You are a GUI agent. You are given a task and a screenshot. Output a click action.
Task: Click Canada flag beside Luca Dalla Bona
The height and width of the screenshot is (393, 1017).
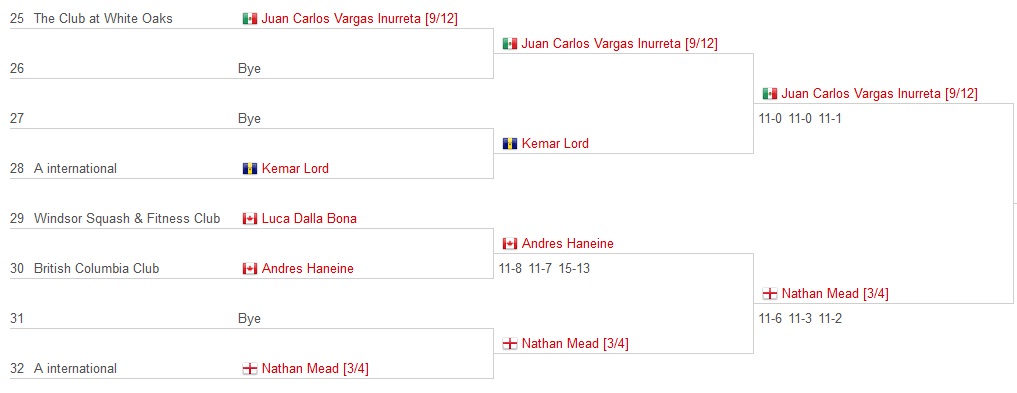click(x=250, y=219)
